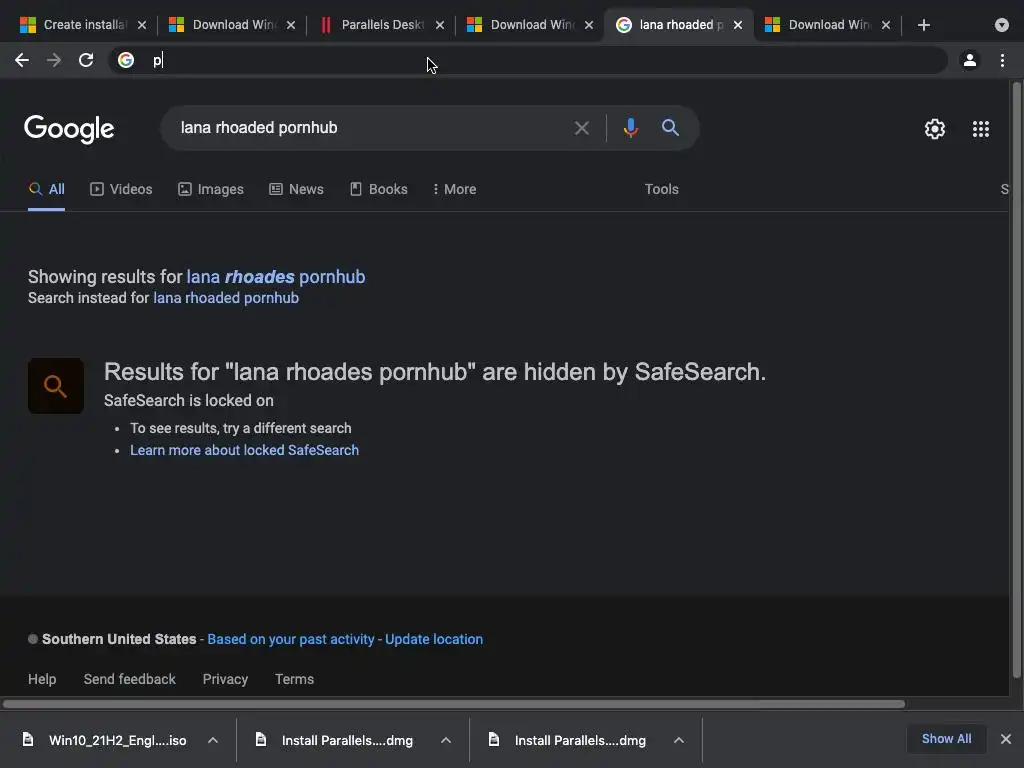Open the Help footer link

[x=42, y=679]
